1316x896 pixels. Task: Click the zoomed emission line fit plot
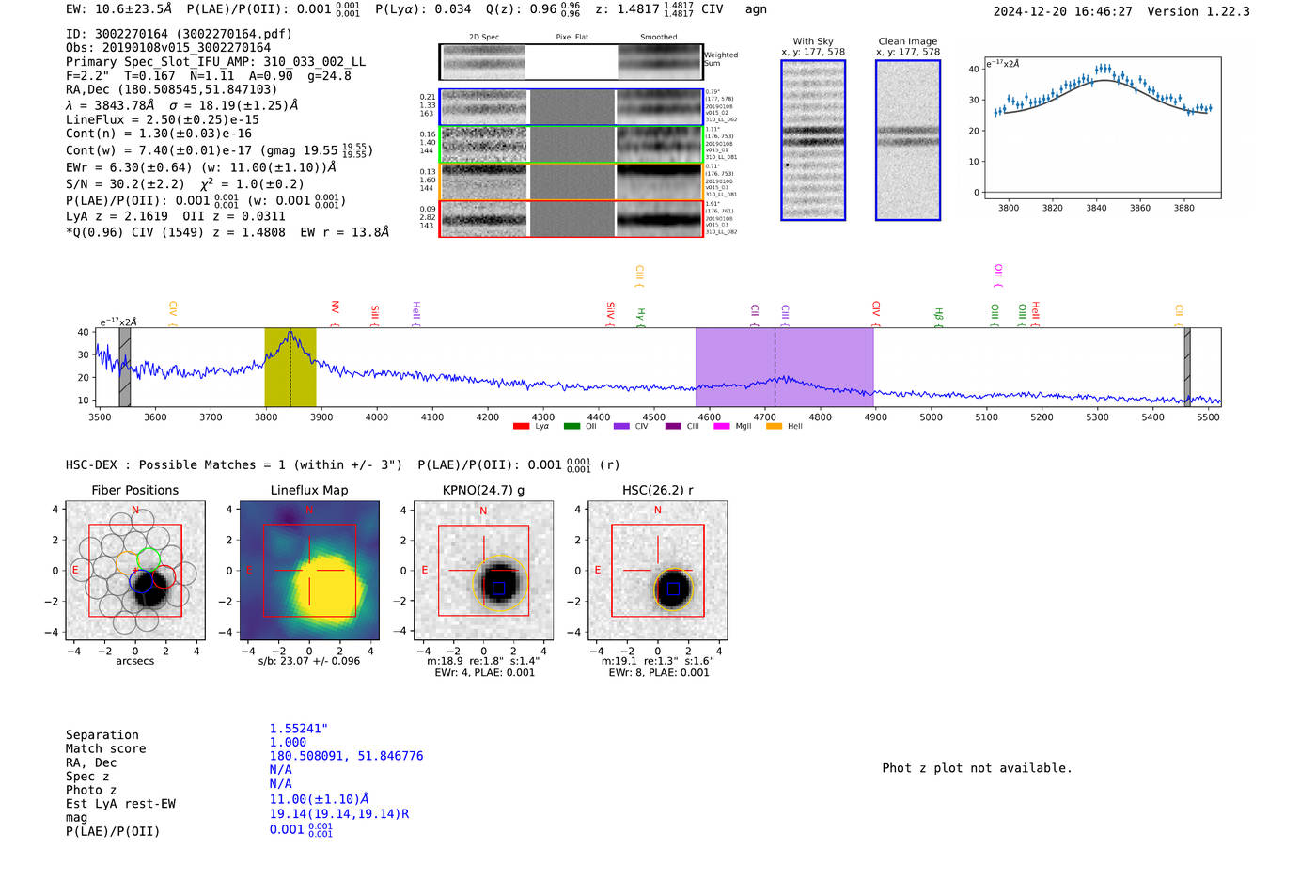pos(1103,128)
